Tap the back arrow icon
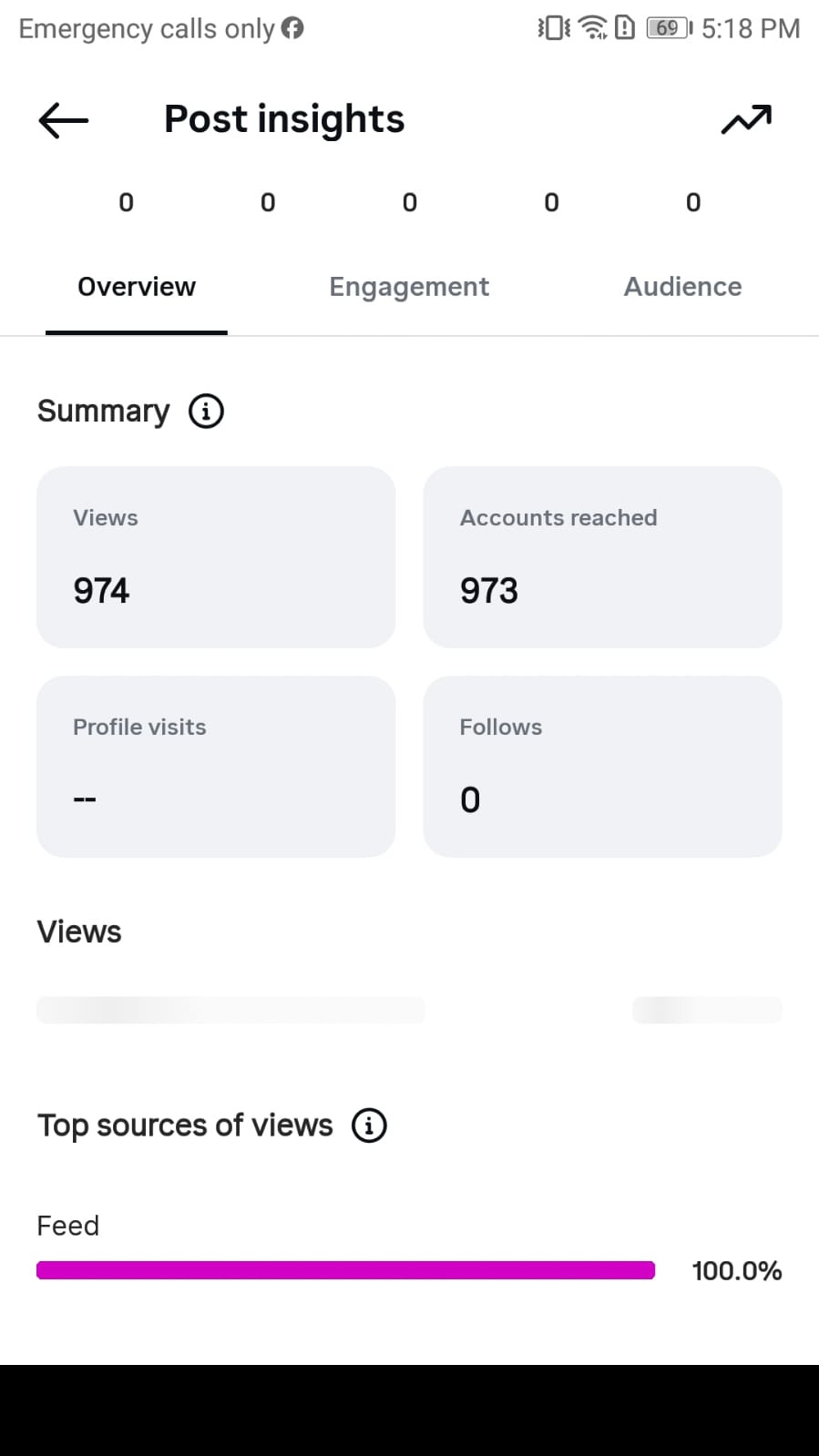 (x=63, y=119)
